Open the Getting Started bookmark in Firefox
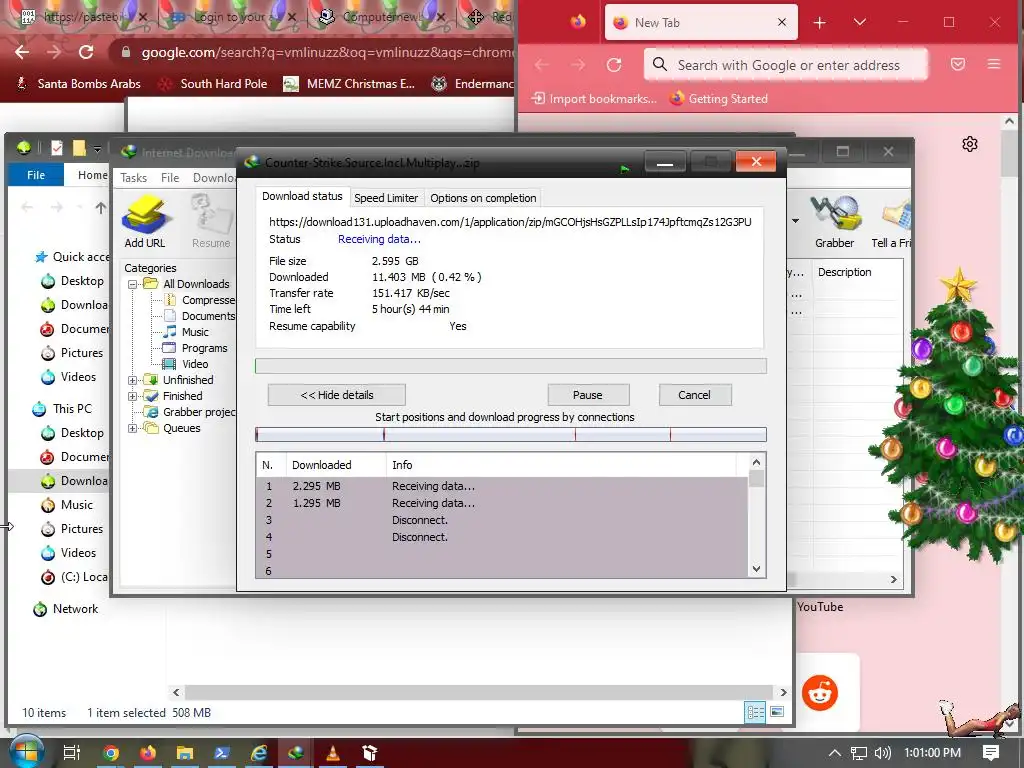 click(718, 99)
